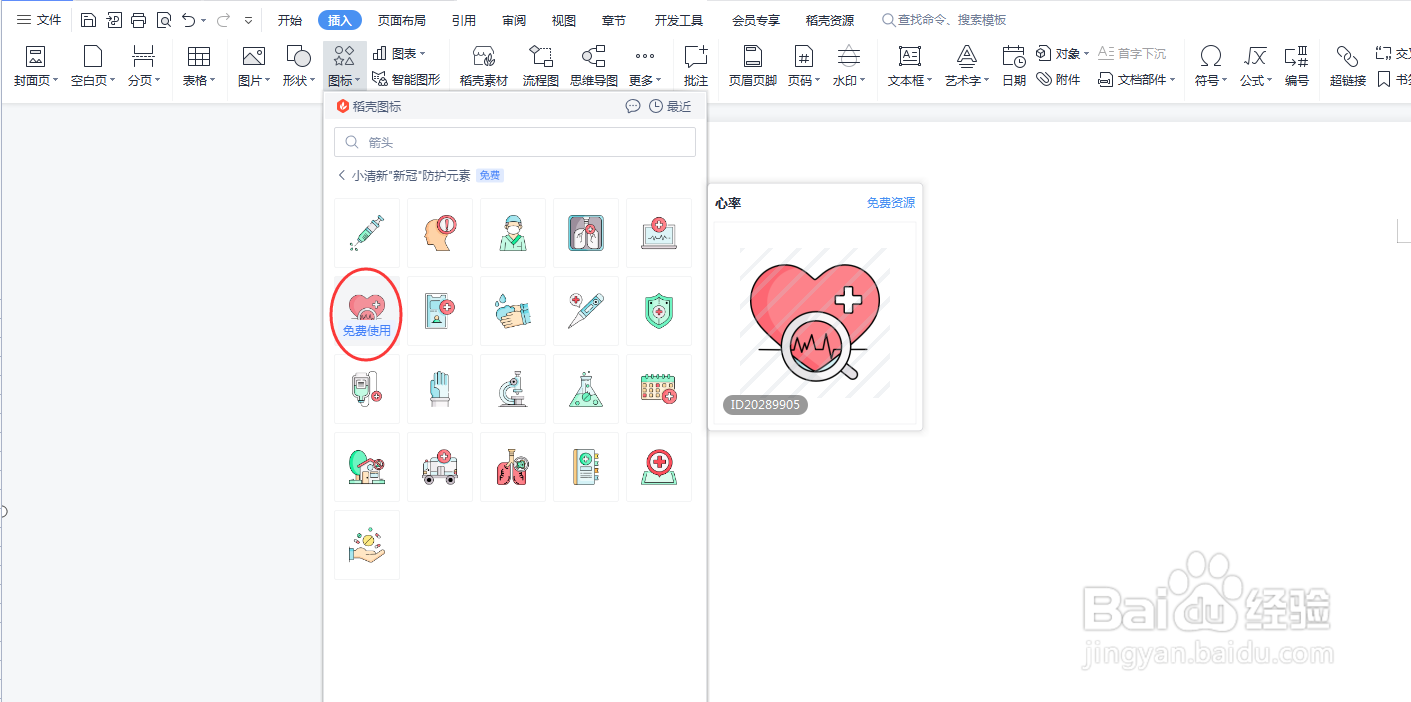This screenshot has width=1411, height=702.
Task: Open the 形状 shapes tool
Action: [x=298, y=66]
